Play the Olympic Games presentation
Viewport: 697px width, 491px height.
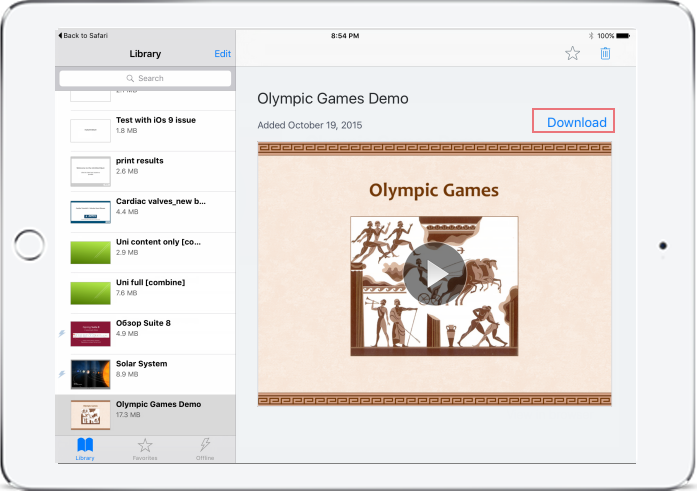(x=434, y=273)
